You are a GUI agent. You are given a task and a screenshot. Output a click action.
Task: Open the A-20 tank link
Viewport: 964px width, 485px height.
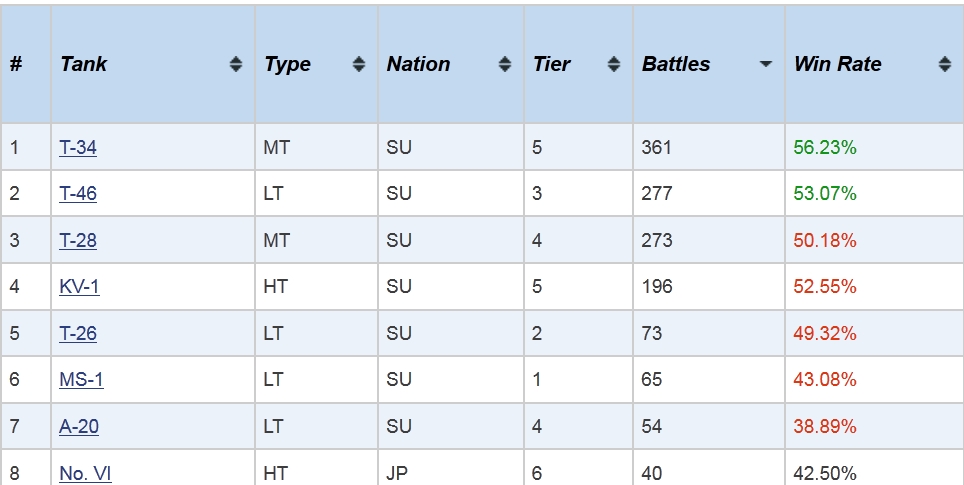pyautogui.click(x=79, y=426)
